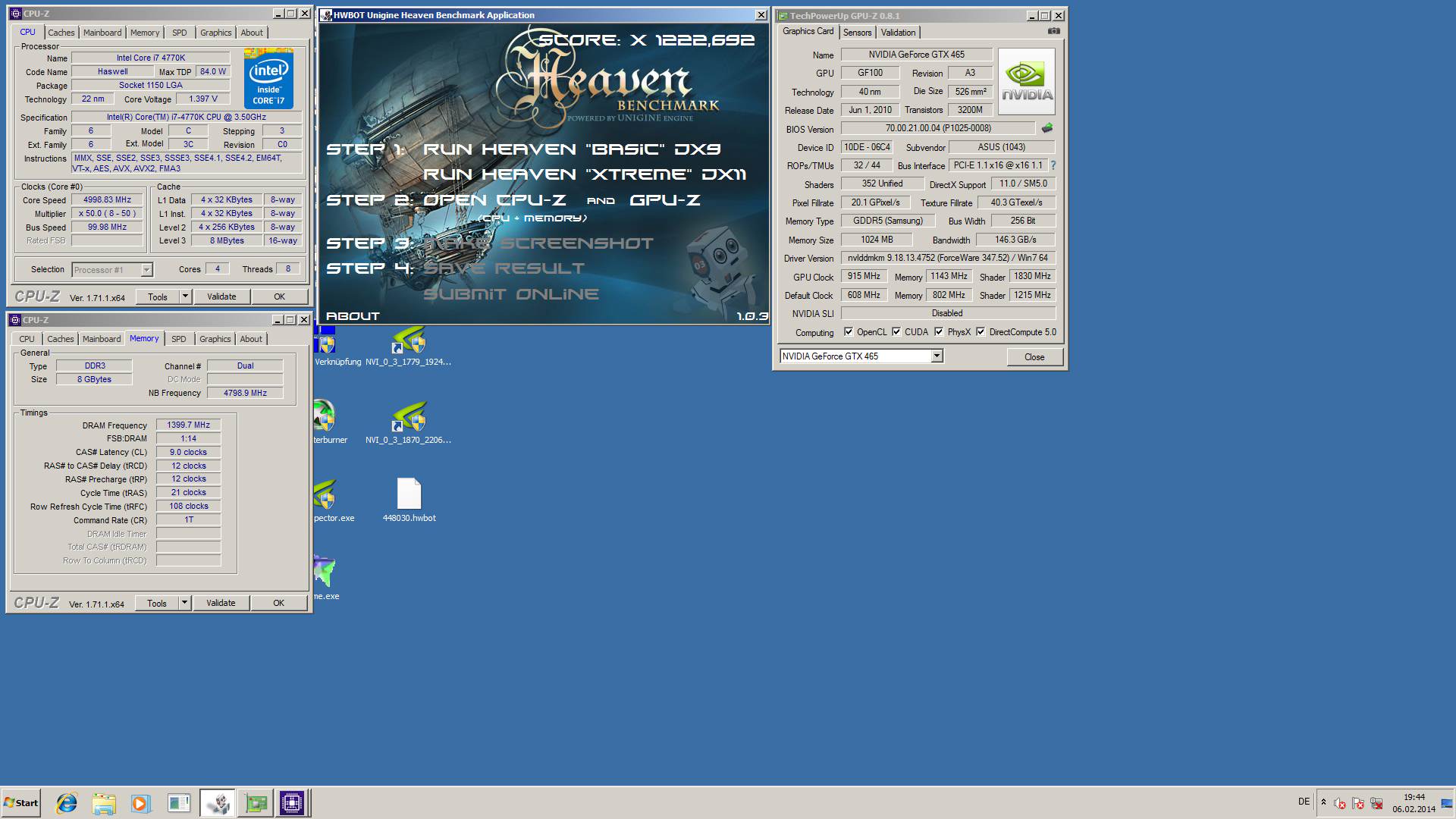This screenshot has height=819, width=1456.
Task: Click the disconnected network tray icon
Action: pos(1376,803)
